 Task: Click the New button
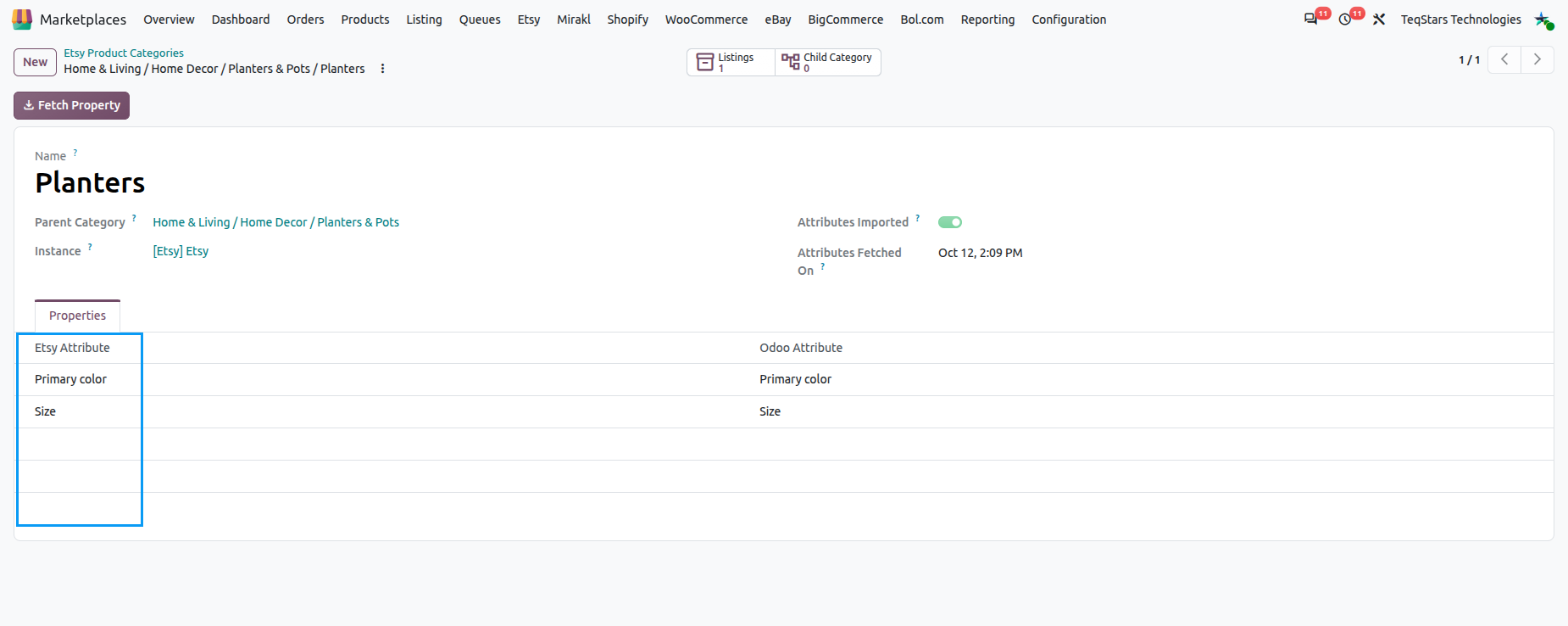click(36, 62)
